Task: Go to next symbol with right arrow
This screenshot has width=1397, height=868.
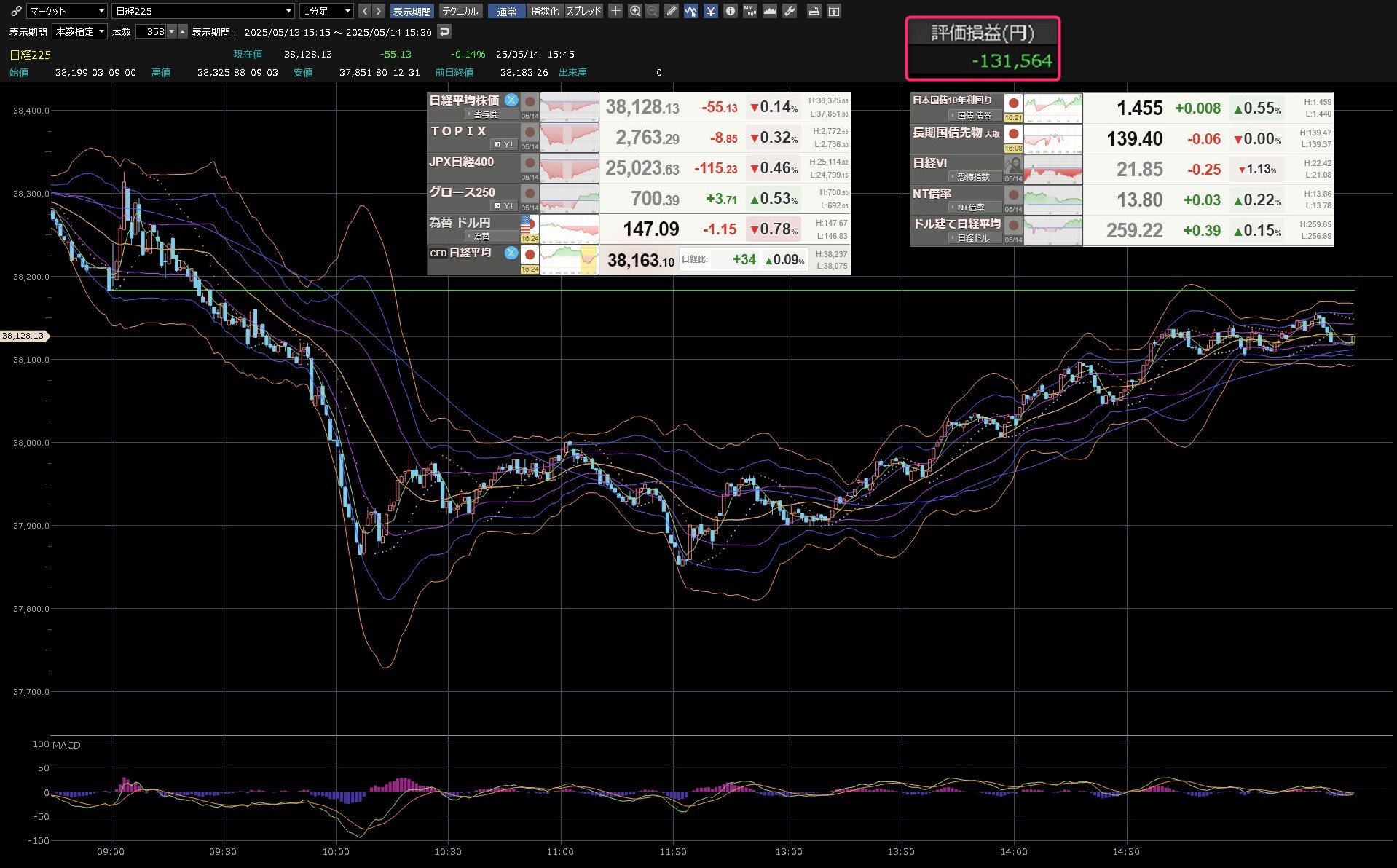Action: [379, 11]
